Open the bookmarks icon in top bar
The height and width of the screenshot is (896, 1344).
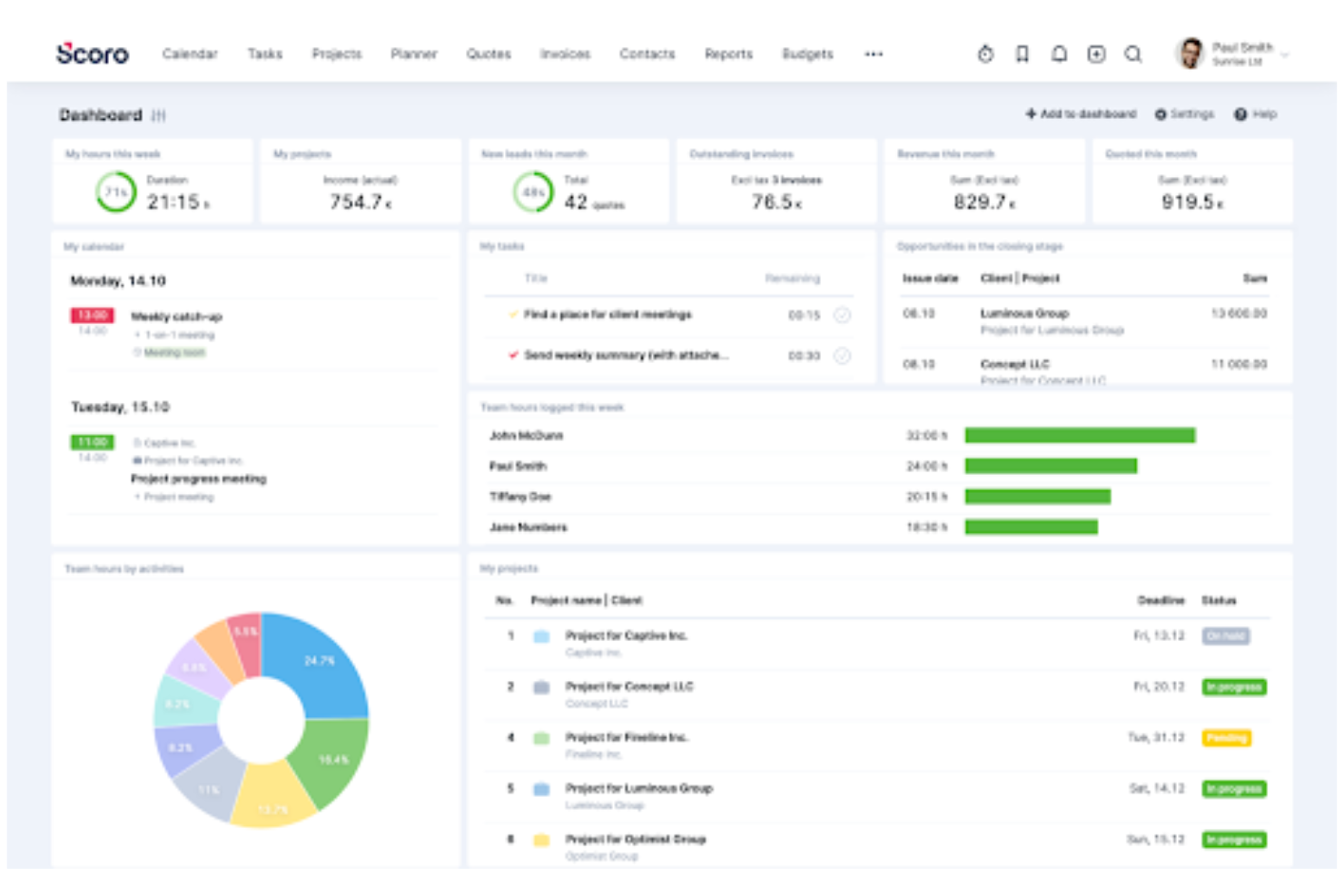(1023, 54)
